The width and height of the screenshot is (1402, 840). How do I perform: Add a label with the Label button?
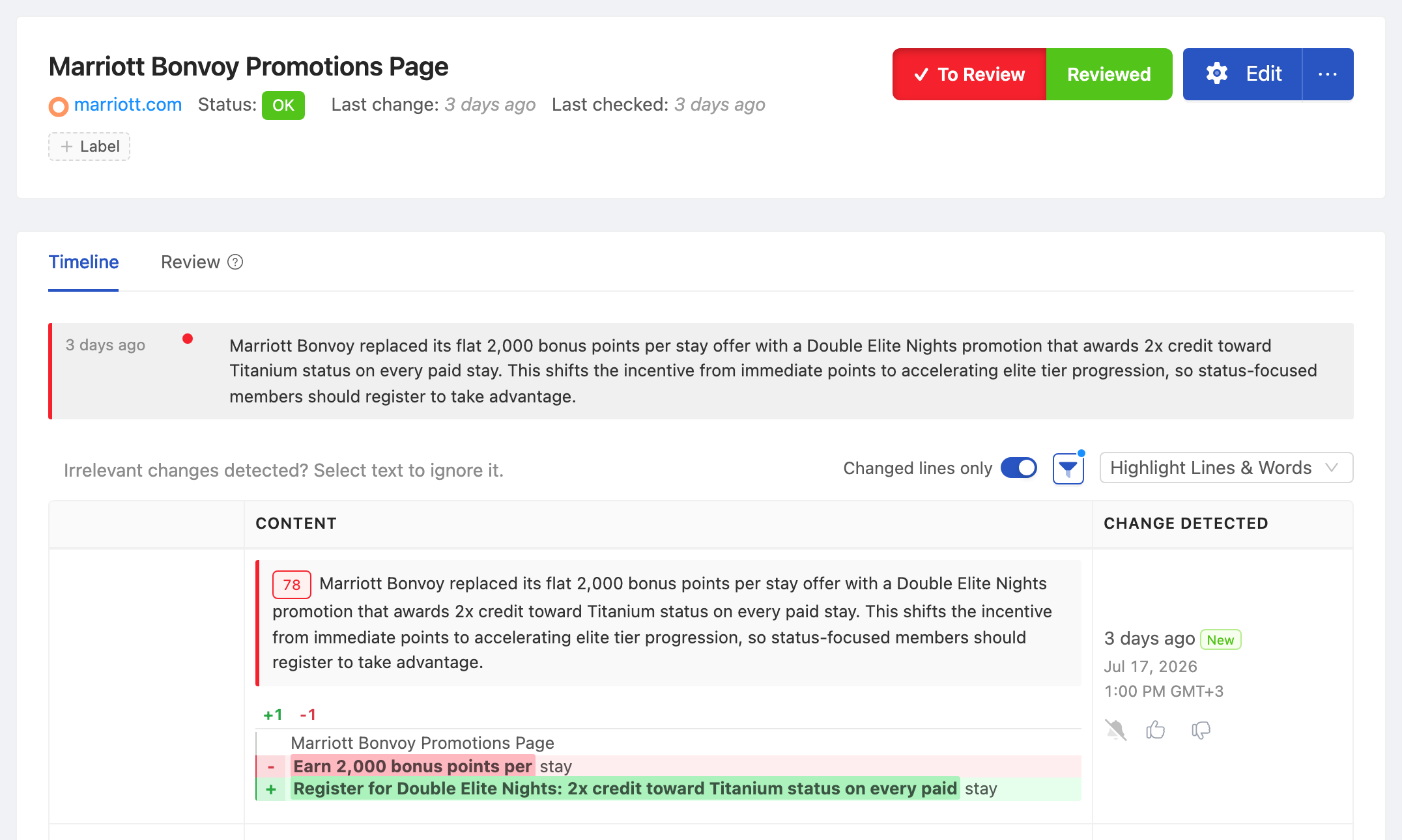pyautogui.click(x=89, y=147)
